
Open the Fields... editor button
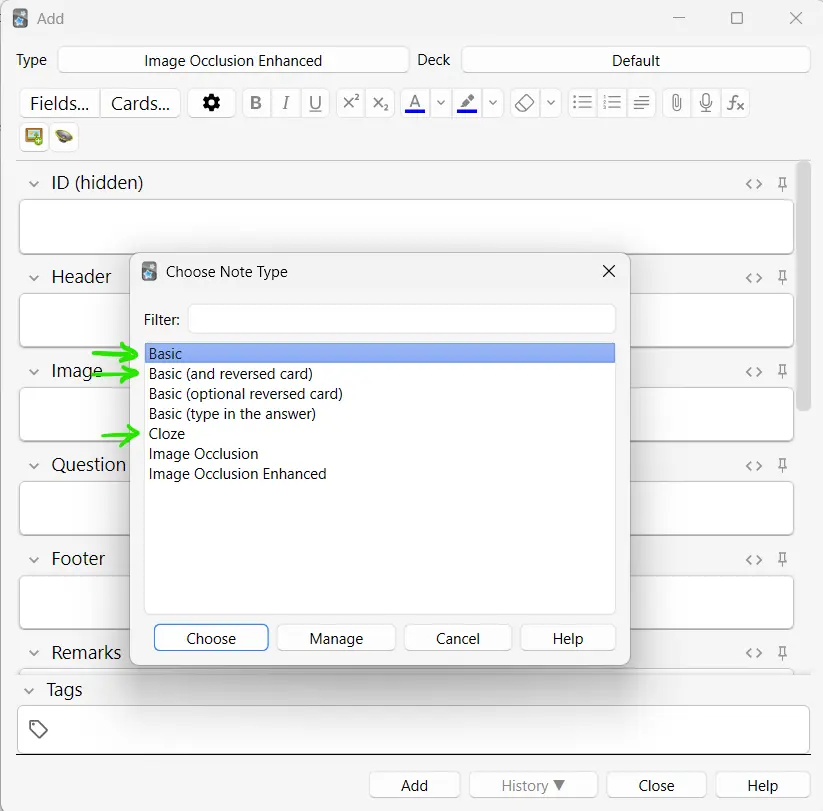pyautogui.click(x=59, y=103)
